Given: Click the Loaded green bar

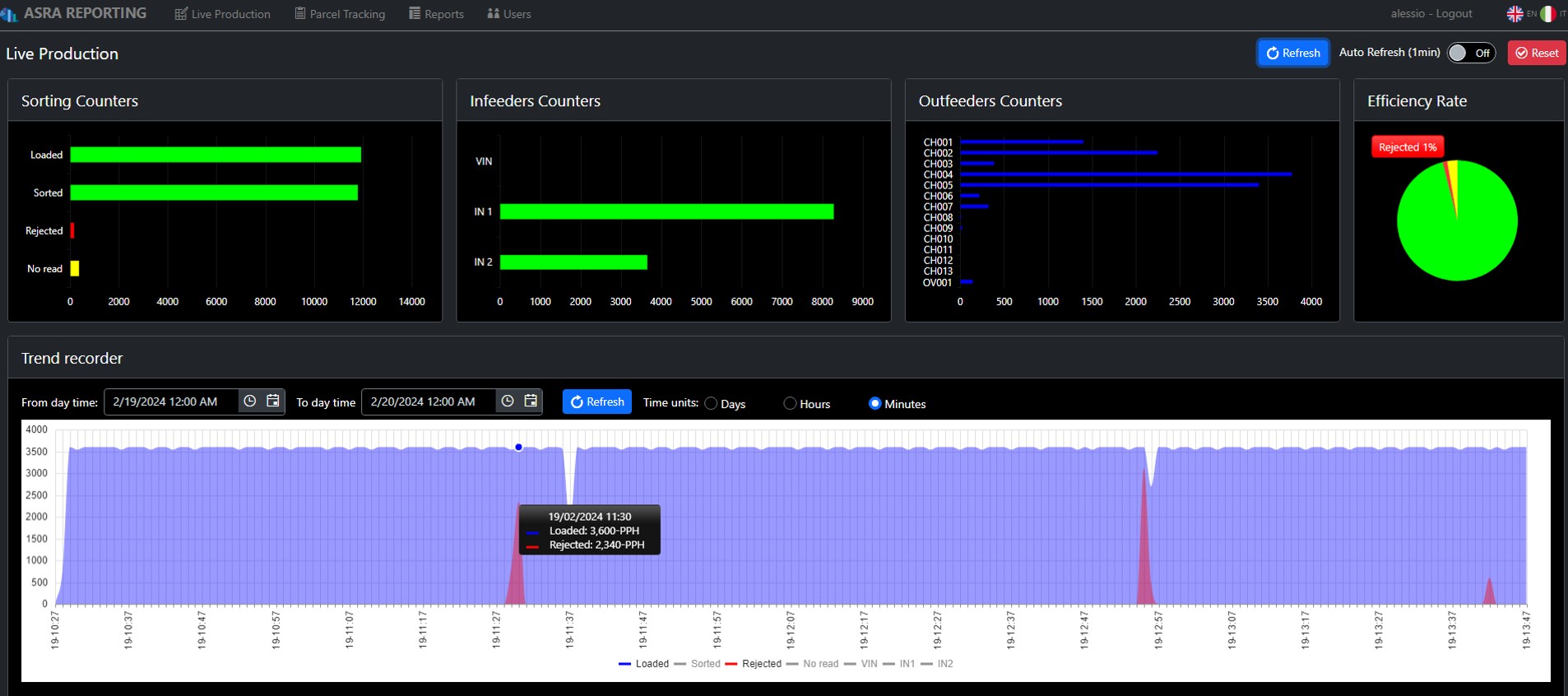Looking at the screenshot, I should point(216,155).
